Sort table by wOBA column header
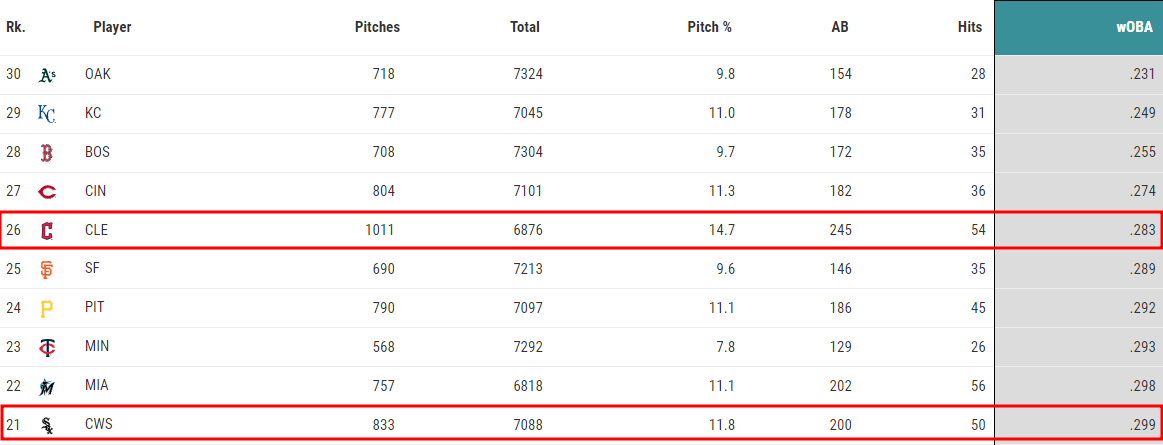 point(1134,27)
